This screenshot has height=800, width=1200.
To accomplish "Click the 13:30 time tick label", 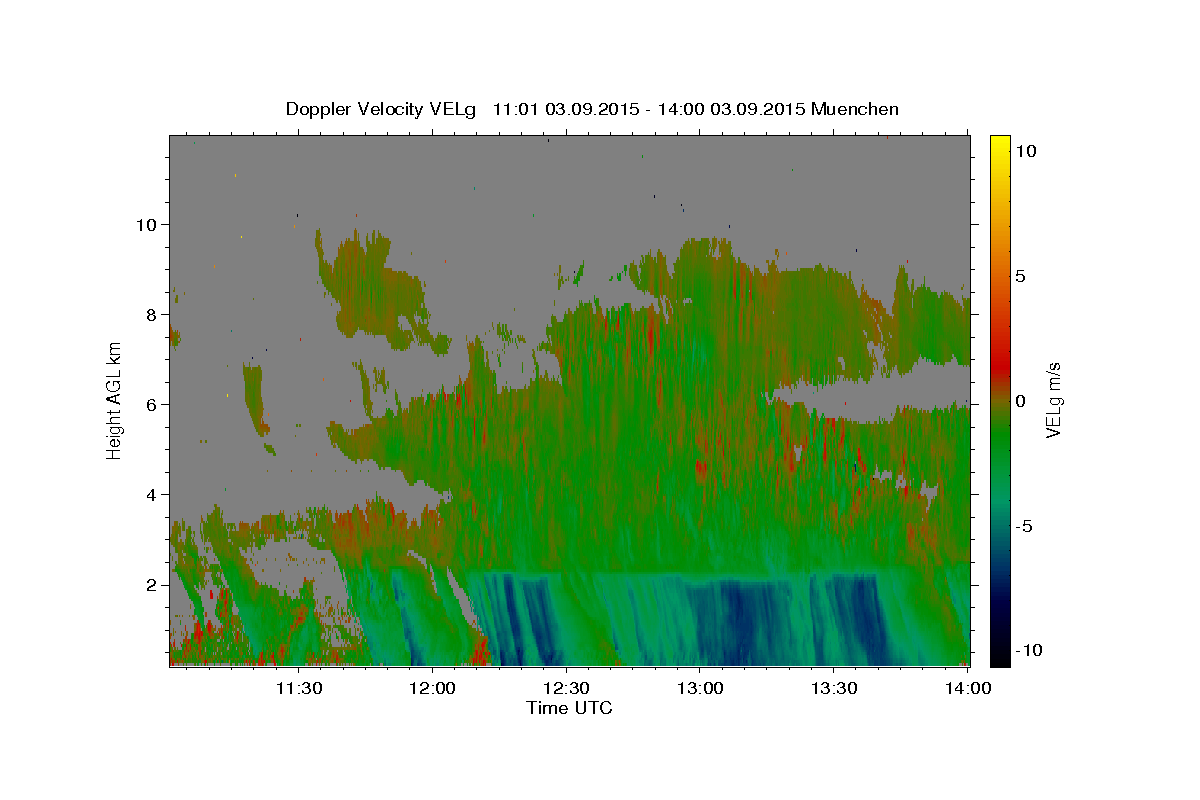I will point(834,688).
